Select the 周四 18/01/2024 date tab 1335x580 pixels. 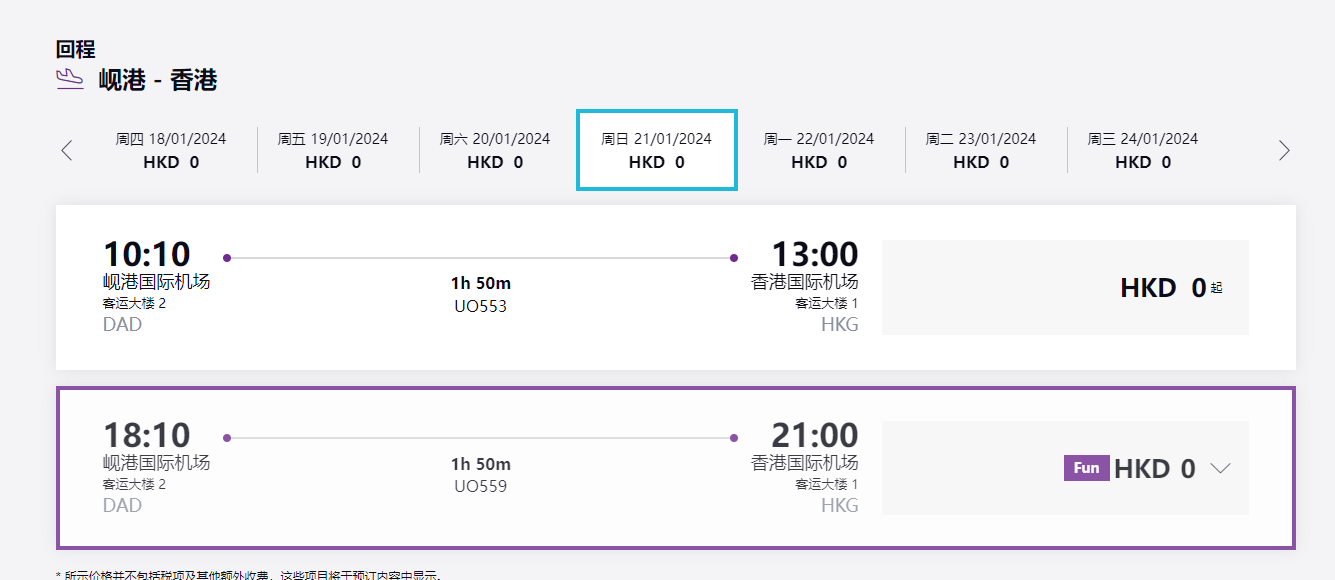pyautogui.click(x=171, y=150)
